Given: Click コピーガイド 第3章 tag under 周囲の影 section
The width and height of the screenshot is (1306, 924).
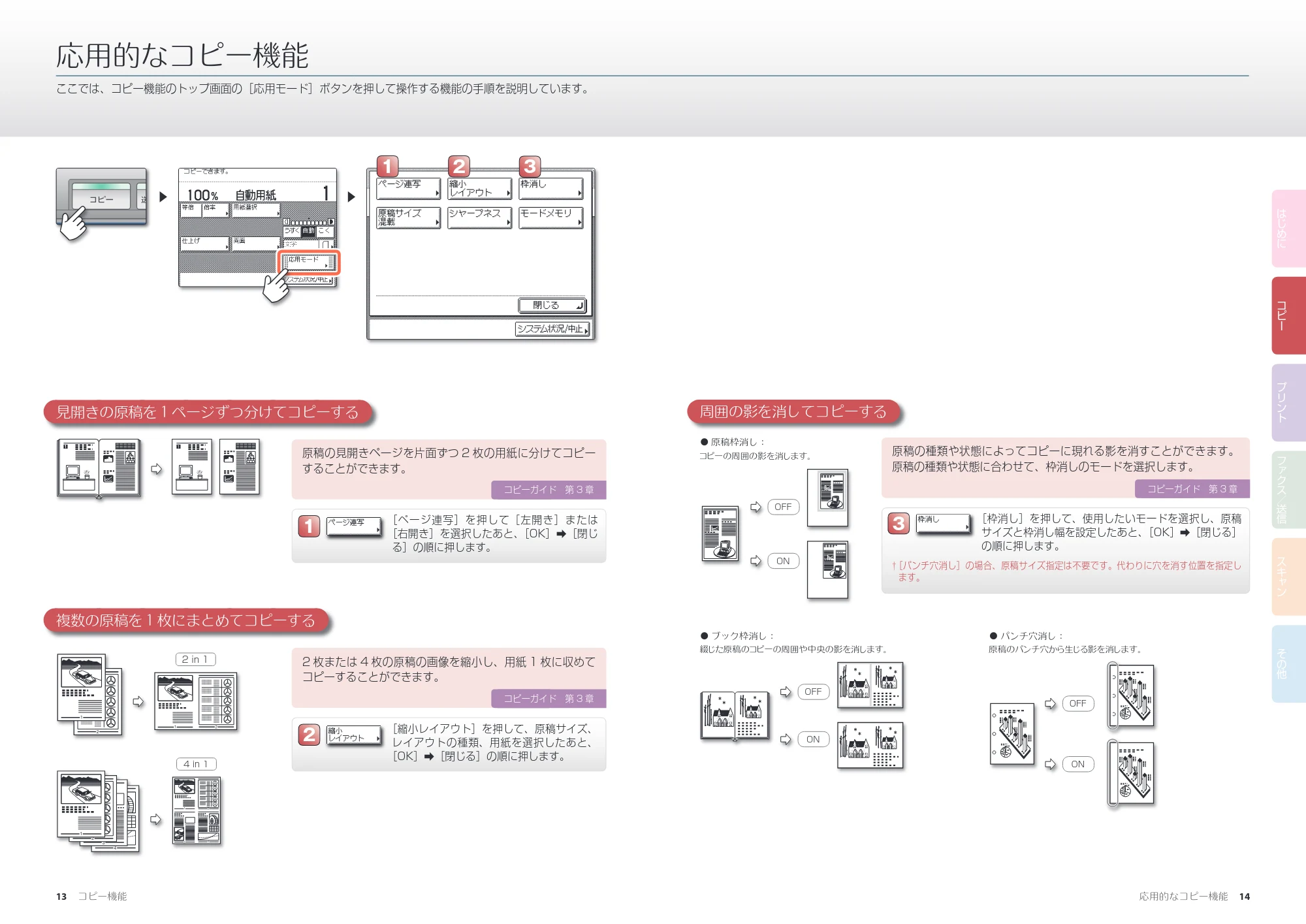Looking at the screenshot, I should coord(1192,489).
